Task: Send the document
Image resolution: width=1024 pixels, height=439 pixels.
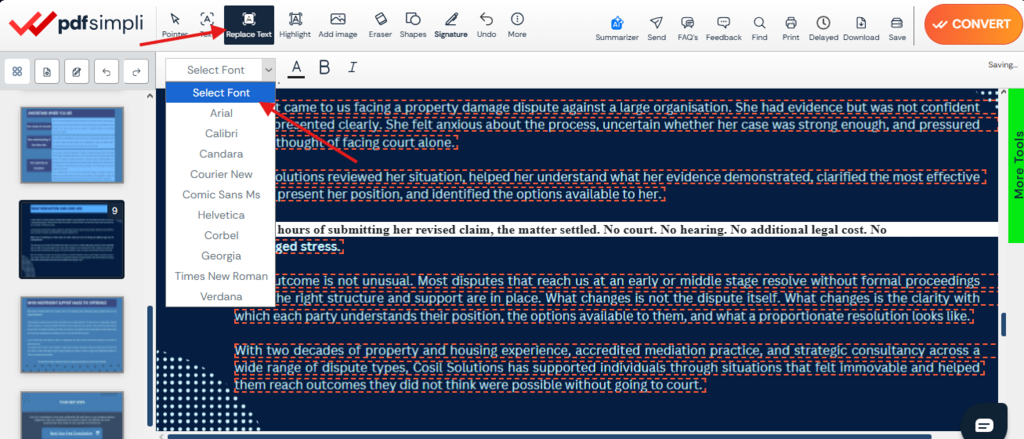Action: coord(656,29)
